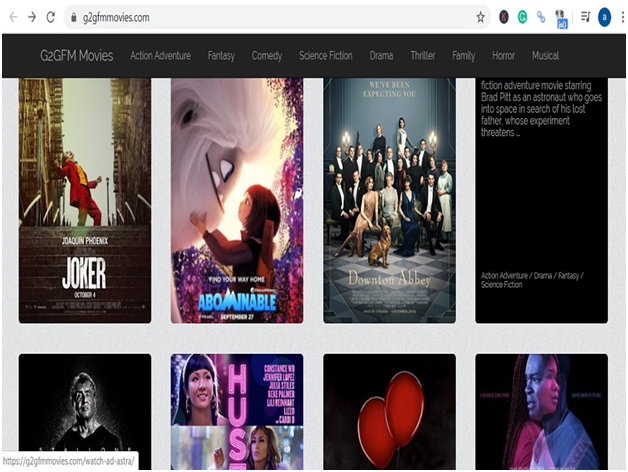This screenshot has width=628, height=472.
Task: Open the Comedy category
Action: pos(267,55)
